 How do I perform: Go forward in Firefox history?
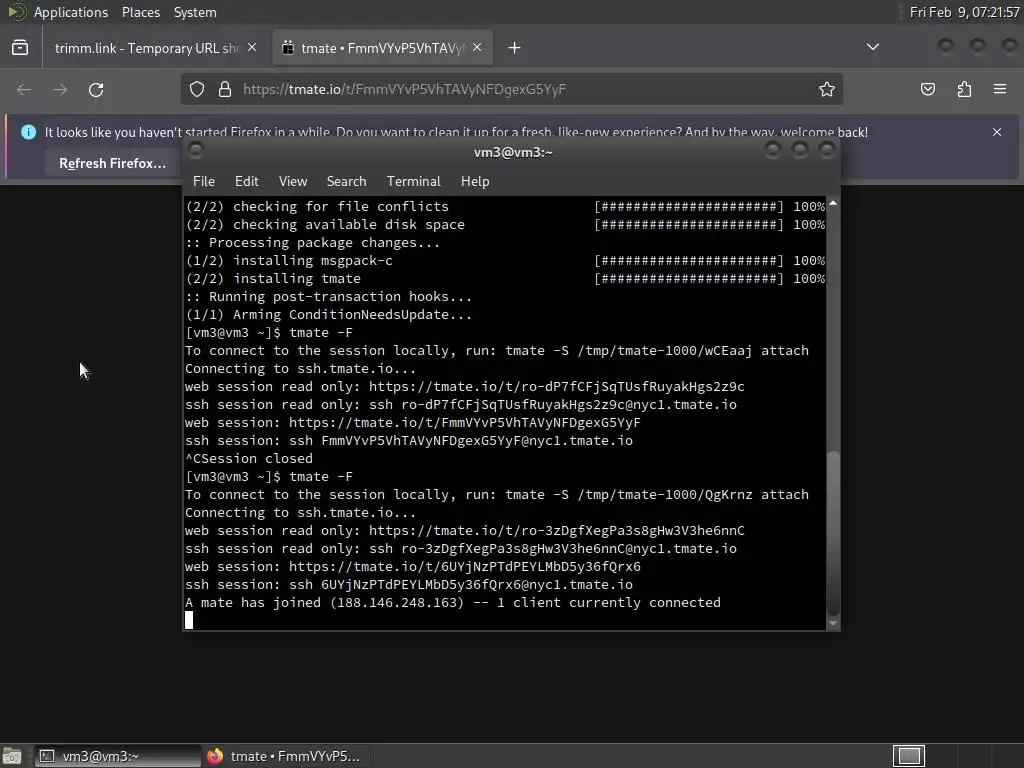coord(60,89)
